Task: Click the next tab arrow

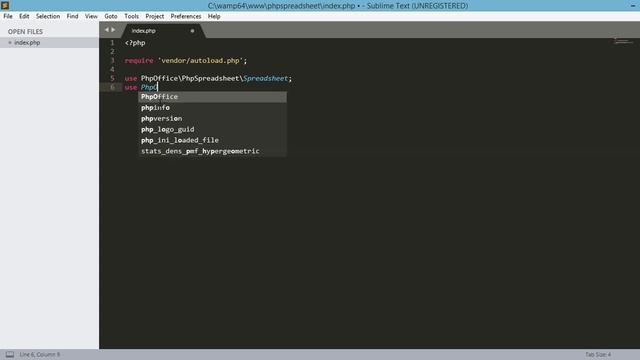Action: pos(113,30)
